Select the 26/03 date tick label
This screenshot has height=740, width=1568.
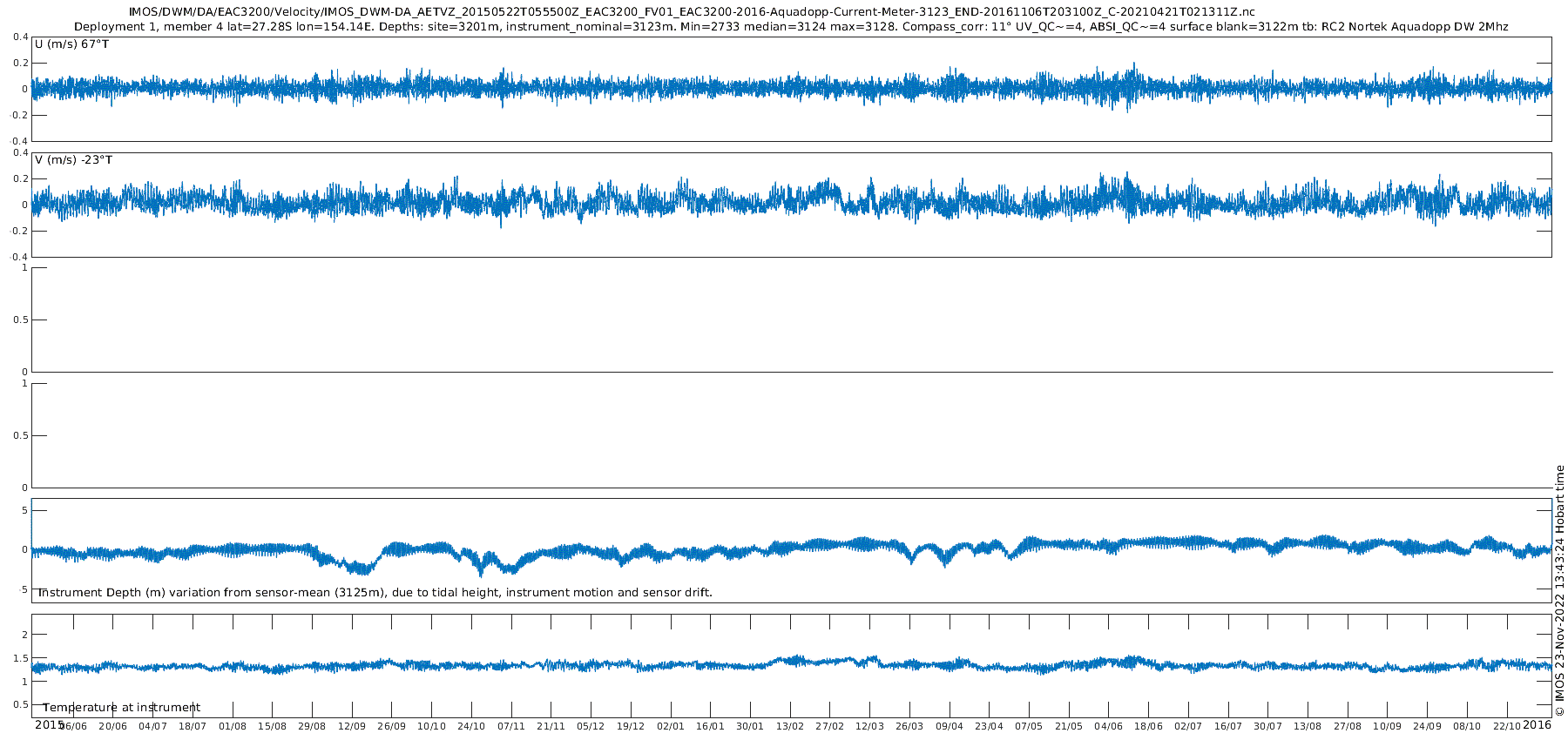[x=909, y=726]
